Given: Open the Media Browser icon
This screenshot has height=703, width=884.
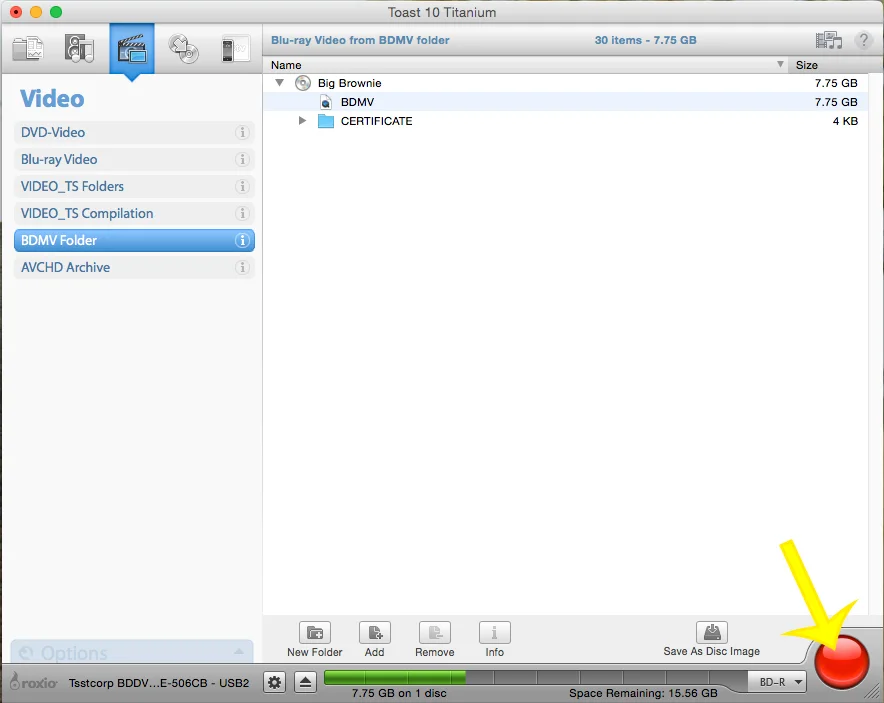Looking at the screenshot, I should 829,41.
